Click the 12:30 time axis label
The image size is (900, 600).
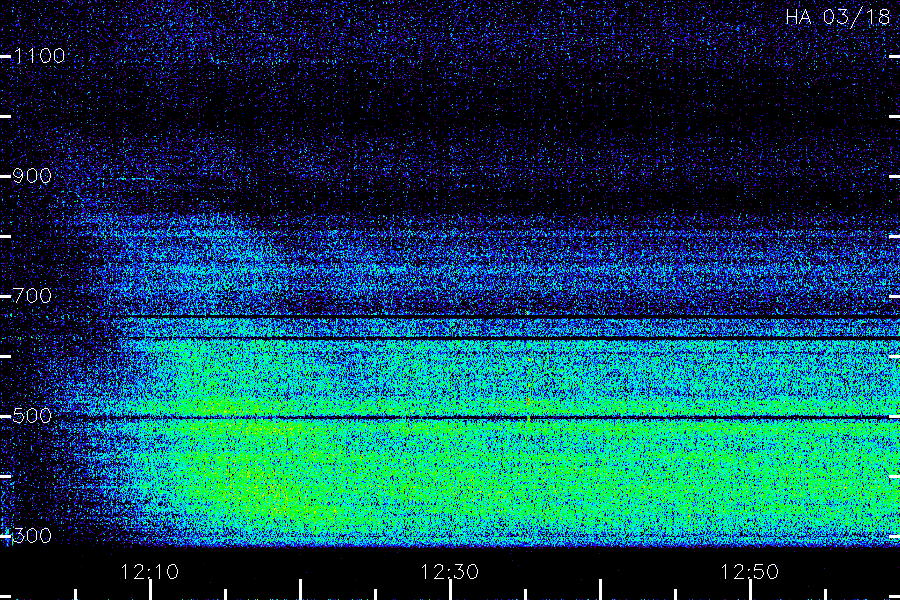tap(449, 572)
